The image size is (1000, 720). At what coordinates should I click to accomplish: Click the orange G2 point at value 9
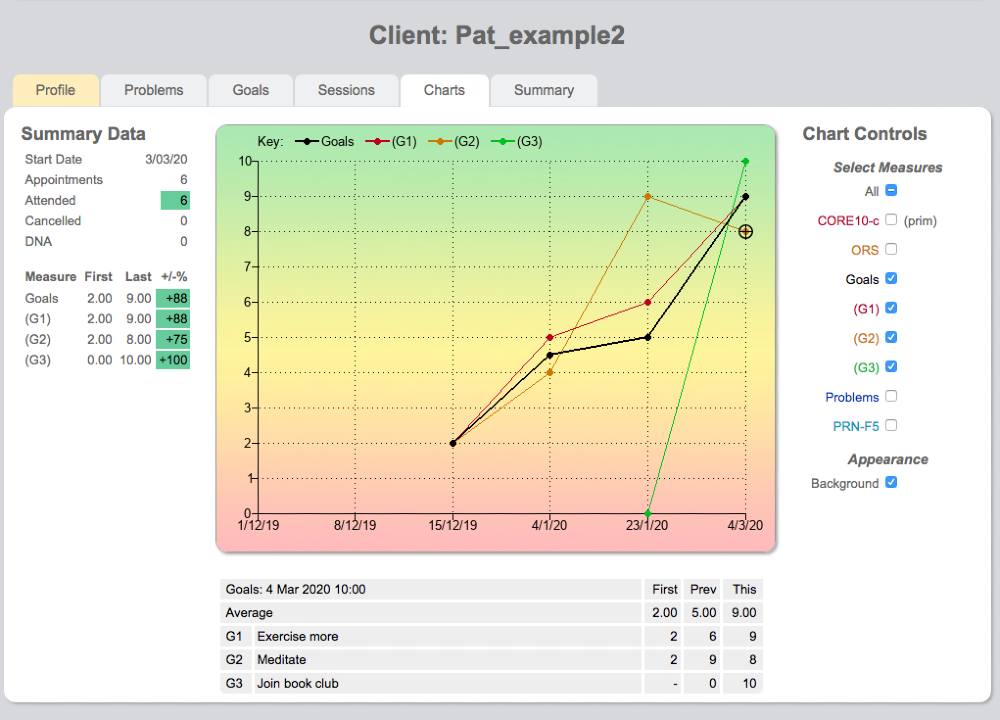[x=648, y=198]
